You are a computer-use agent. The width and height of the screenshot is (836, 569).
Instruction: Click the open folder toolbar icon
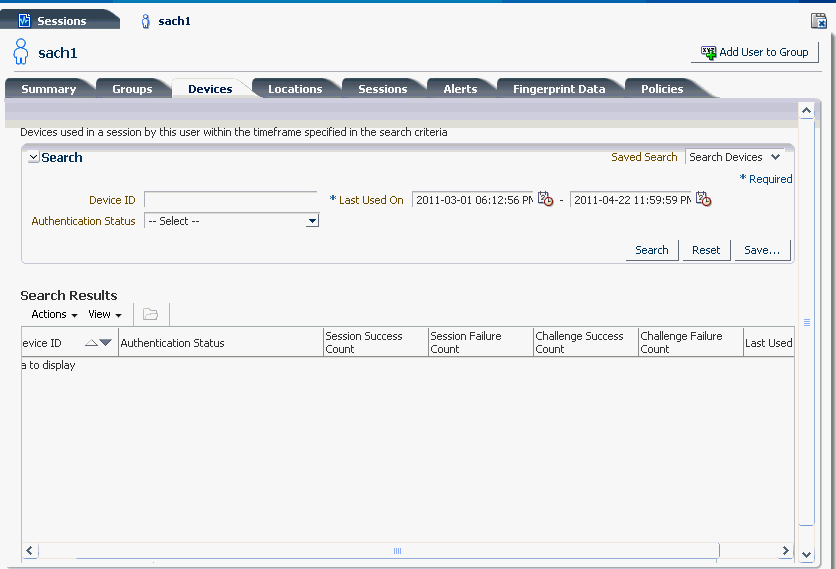[x=150, y=314]
